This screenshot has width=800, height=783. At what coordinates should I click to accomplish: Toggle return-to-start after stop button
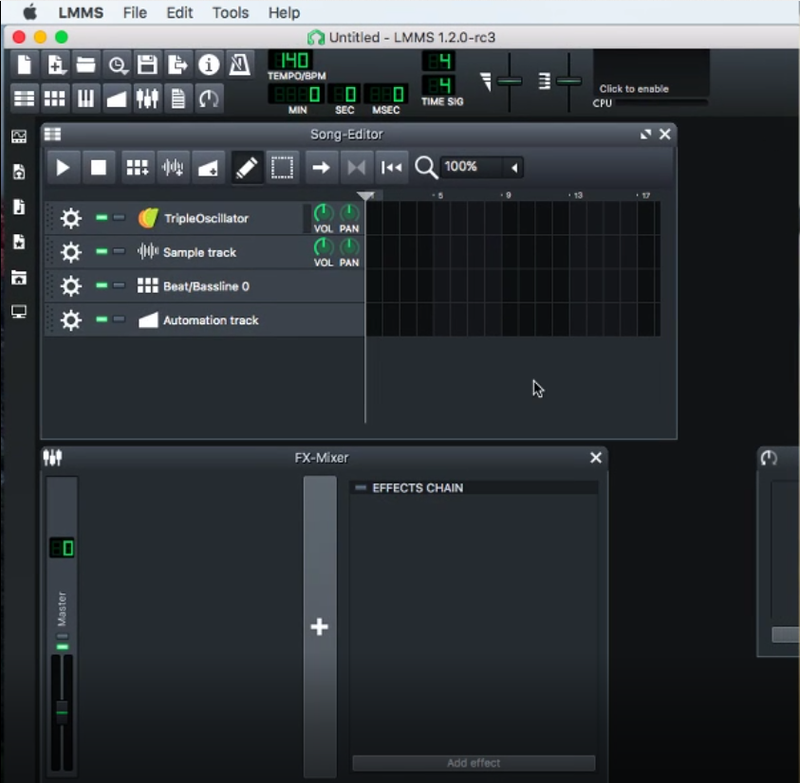(391, 167)
